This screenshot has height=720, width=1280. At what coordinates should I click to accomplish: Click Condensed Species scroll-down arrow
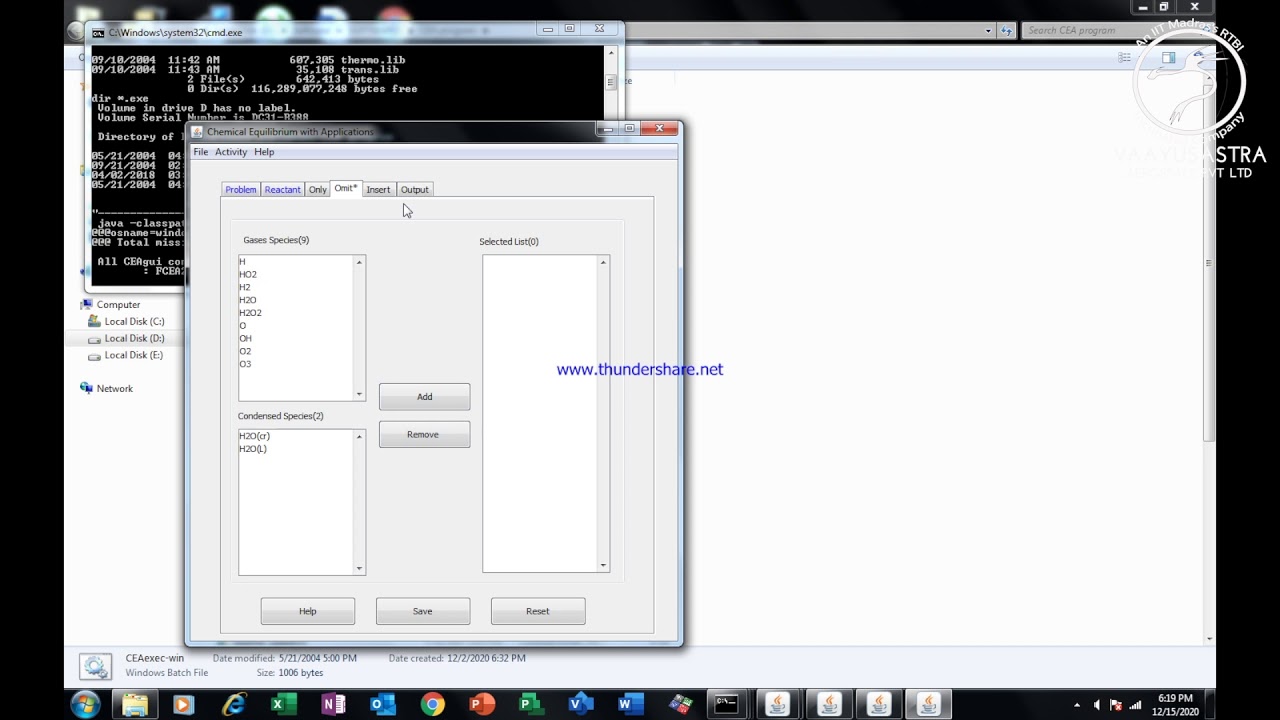360,568
